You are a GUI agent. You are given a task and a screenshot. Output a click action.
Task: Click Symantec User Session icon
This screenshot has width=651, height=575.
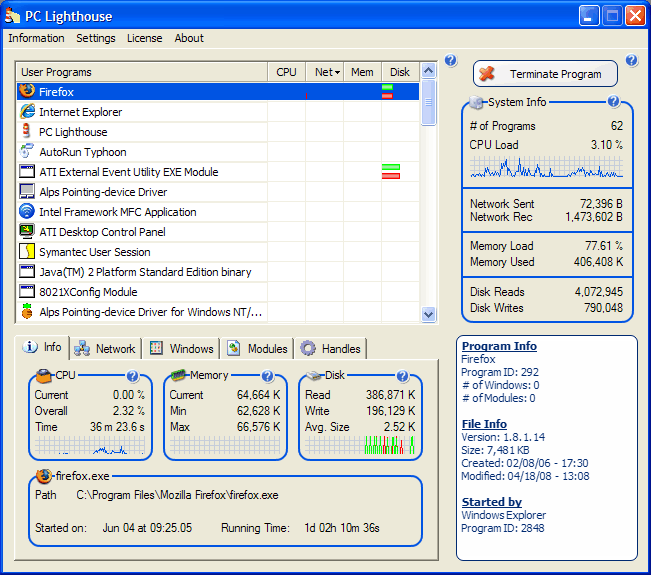click(x=27, y=251)
